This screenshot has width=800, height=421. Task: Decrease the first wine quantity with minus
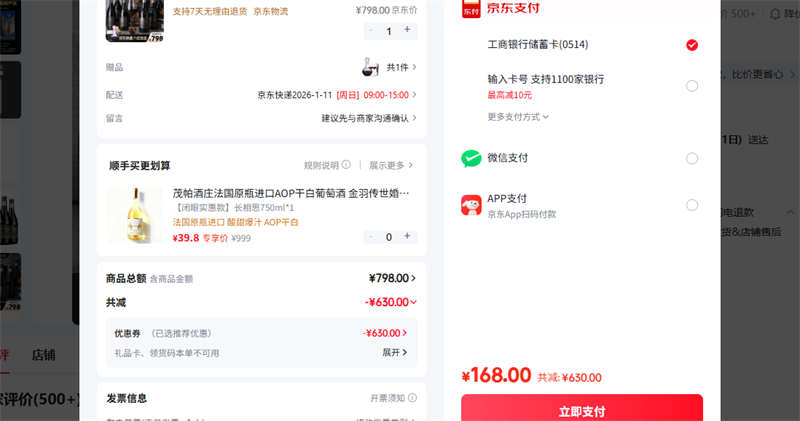pos(372,30)
